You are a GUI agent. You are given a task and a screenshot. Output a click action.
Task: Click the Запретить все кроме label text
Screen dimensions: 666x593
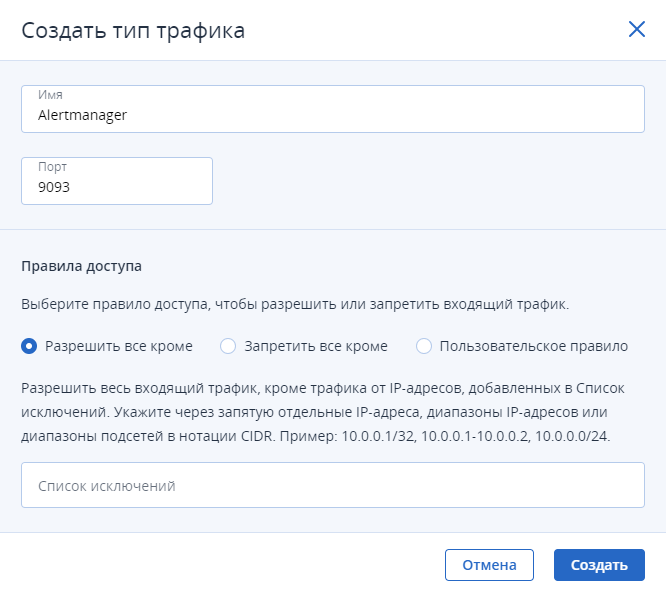pyautogui.click(x=316, y=346)
